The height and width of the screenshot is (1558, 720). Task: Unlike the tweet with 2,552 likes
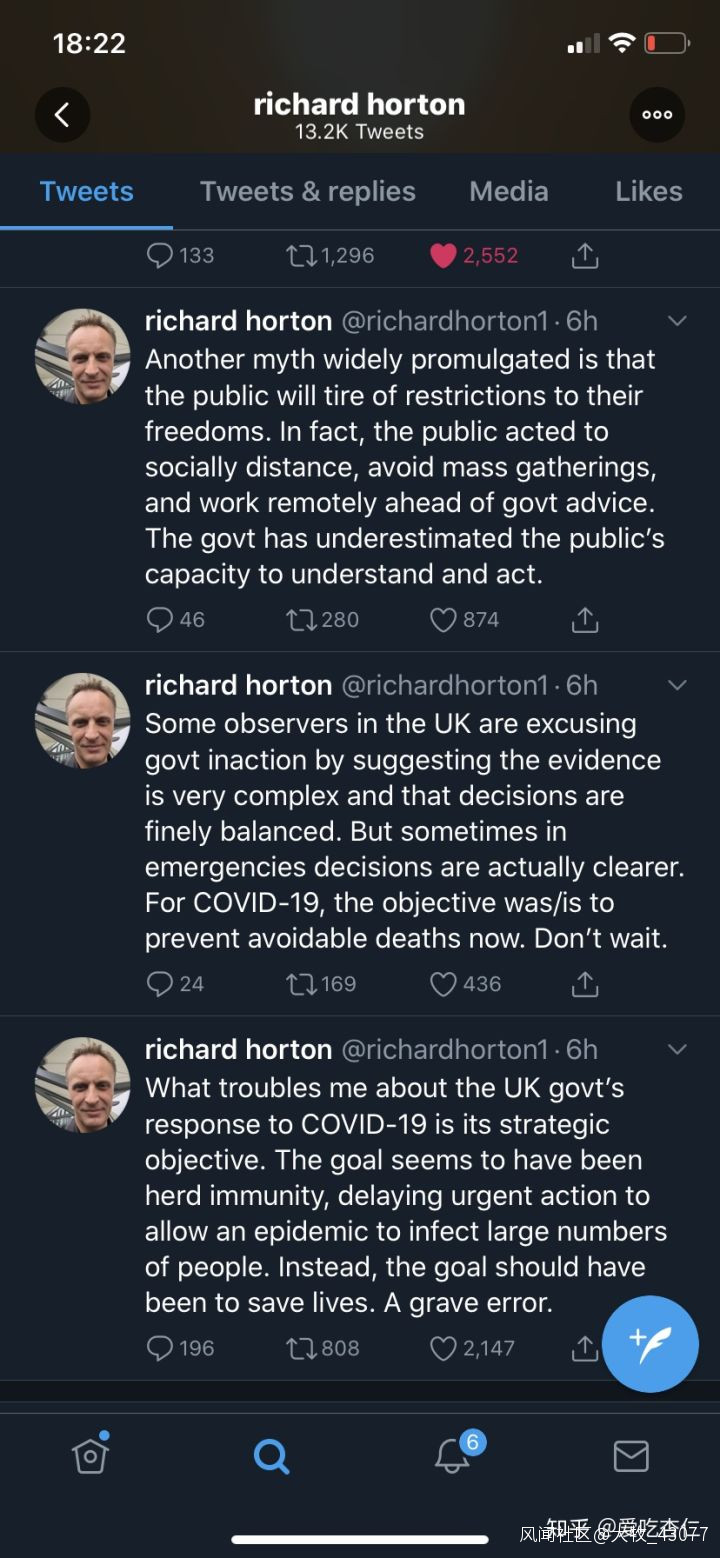tap(443, 256)
